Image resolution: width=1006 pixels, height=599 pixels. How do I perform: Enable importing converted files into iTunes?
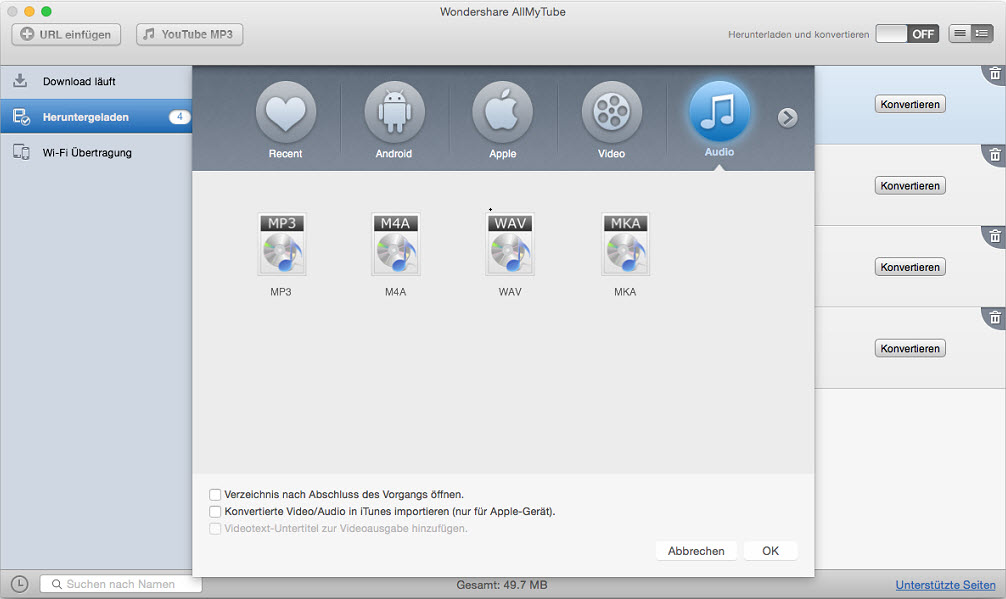click(x=215, y=512)
